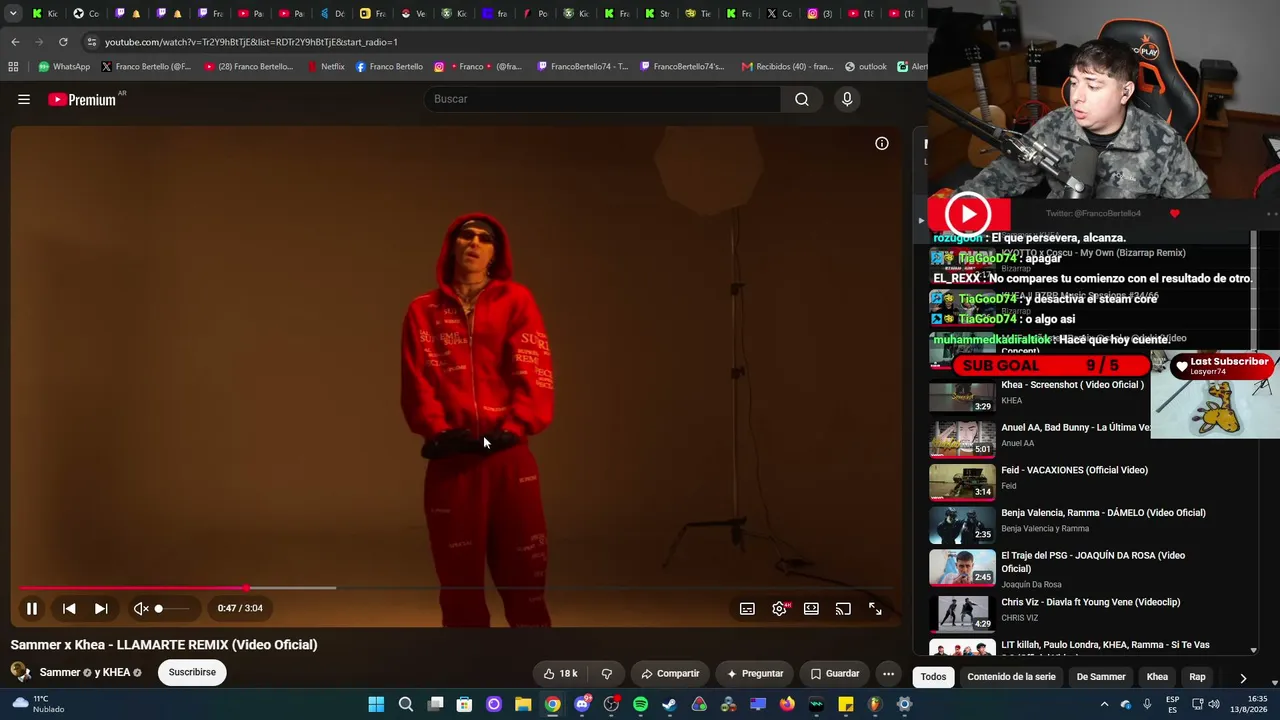Screen dimensions: 1280x720
Task: Show hidden system tray icons
Action: pyautogui.click(x=1104, y=704)
